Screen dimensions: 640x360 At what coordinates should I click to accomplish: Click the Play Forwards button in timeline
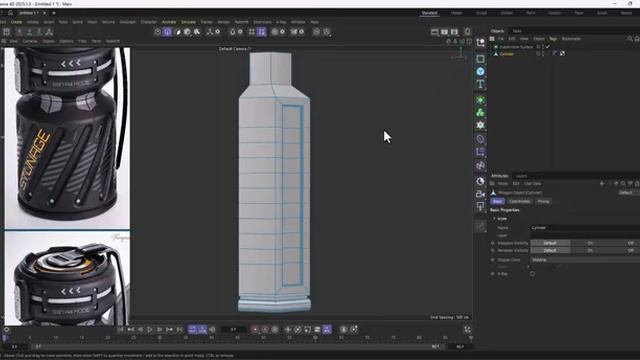pos(150,329)
